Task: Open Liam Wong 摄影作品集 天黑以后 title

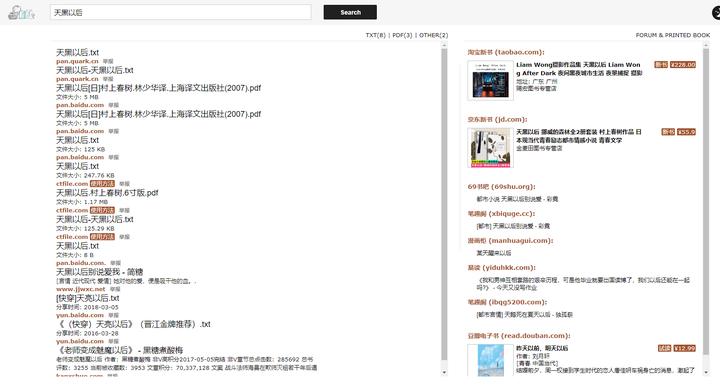Action: [x=579, y=69]
